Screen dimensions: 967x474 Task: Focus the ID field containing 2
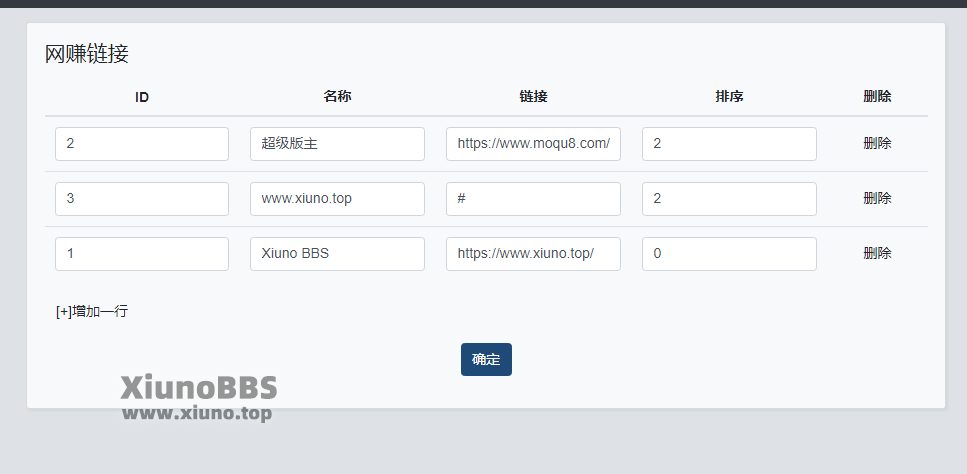tap(142, 144)
